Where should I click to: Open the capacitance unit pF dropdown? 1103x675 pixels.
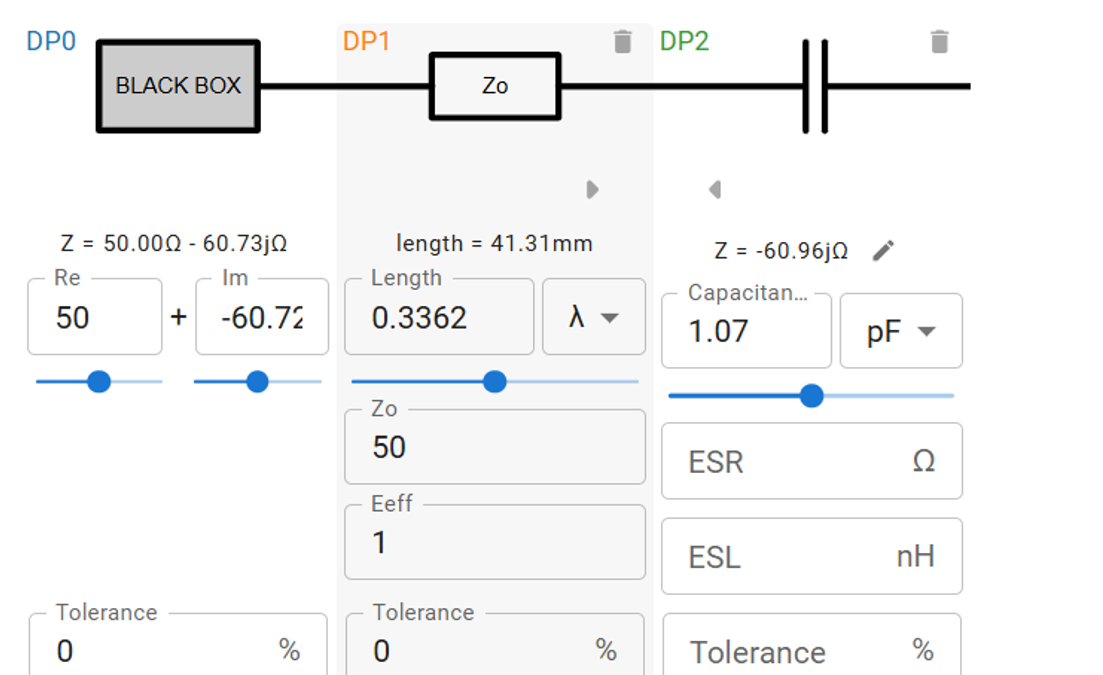(901, 332)
